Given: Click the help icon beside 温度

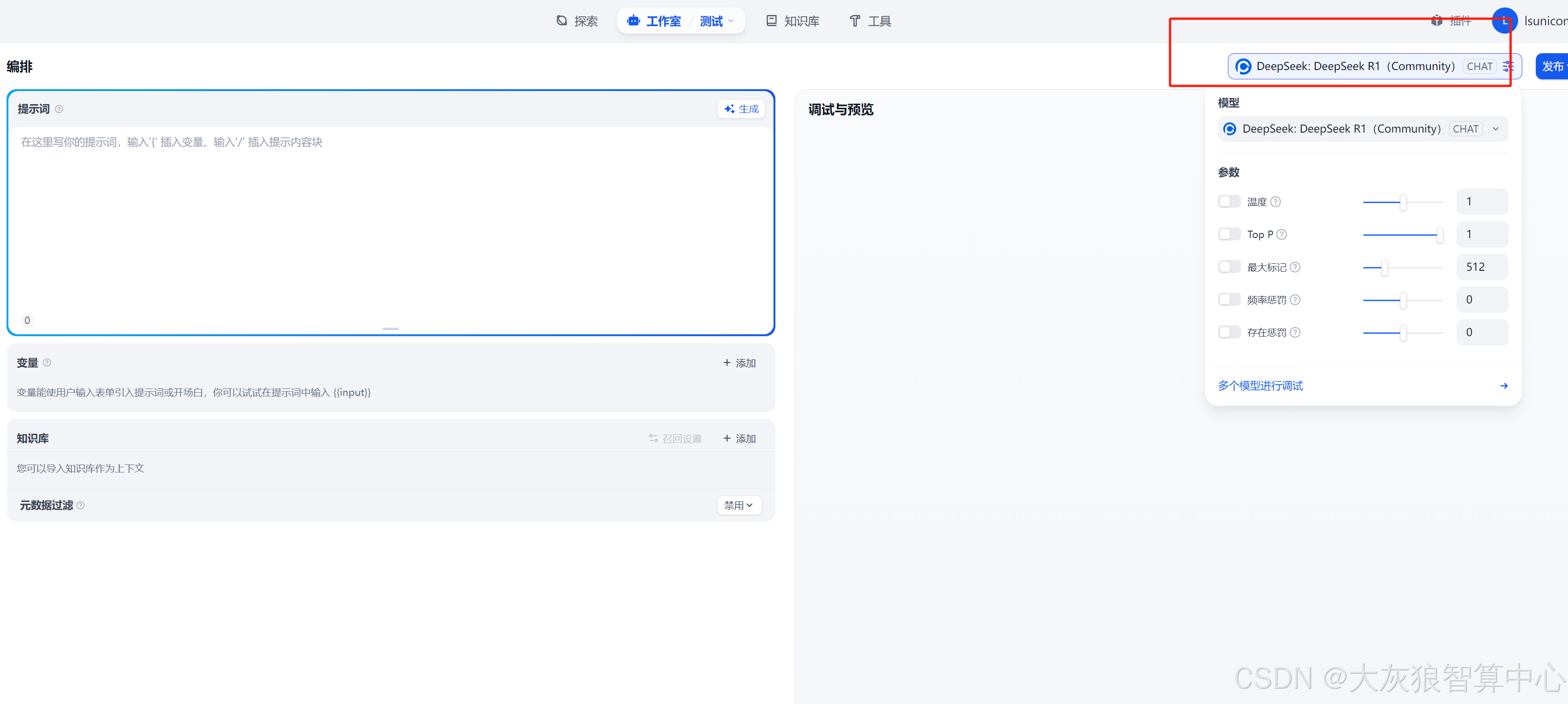Looking at the screenshot, I should click(x=1276, y=202).
